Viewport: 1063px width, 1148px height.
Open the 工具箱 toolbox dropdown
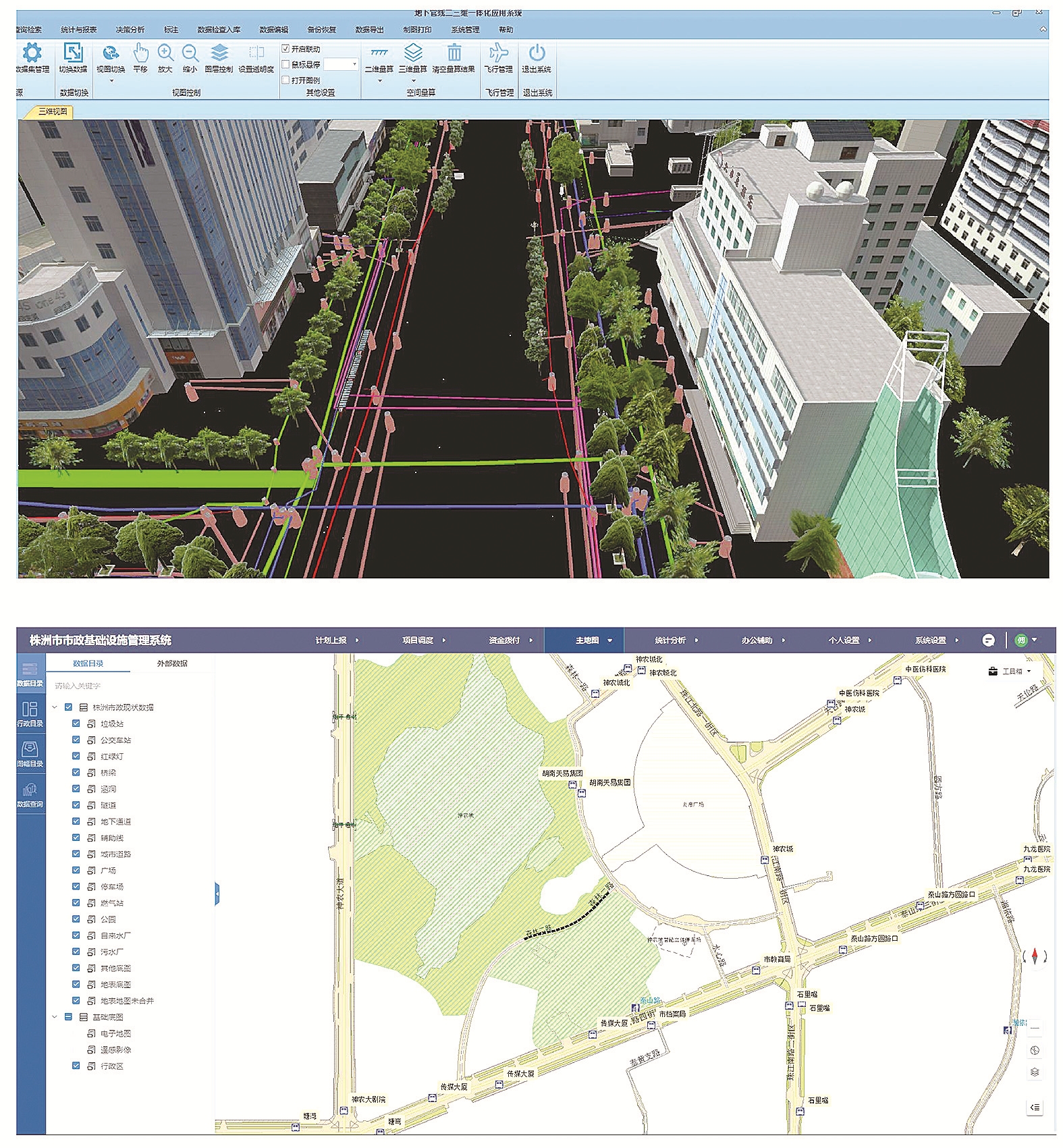point(1011,671)
